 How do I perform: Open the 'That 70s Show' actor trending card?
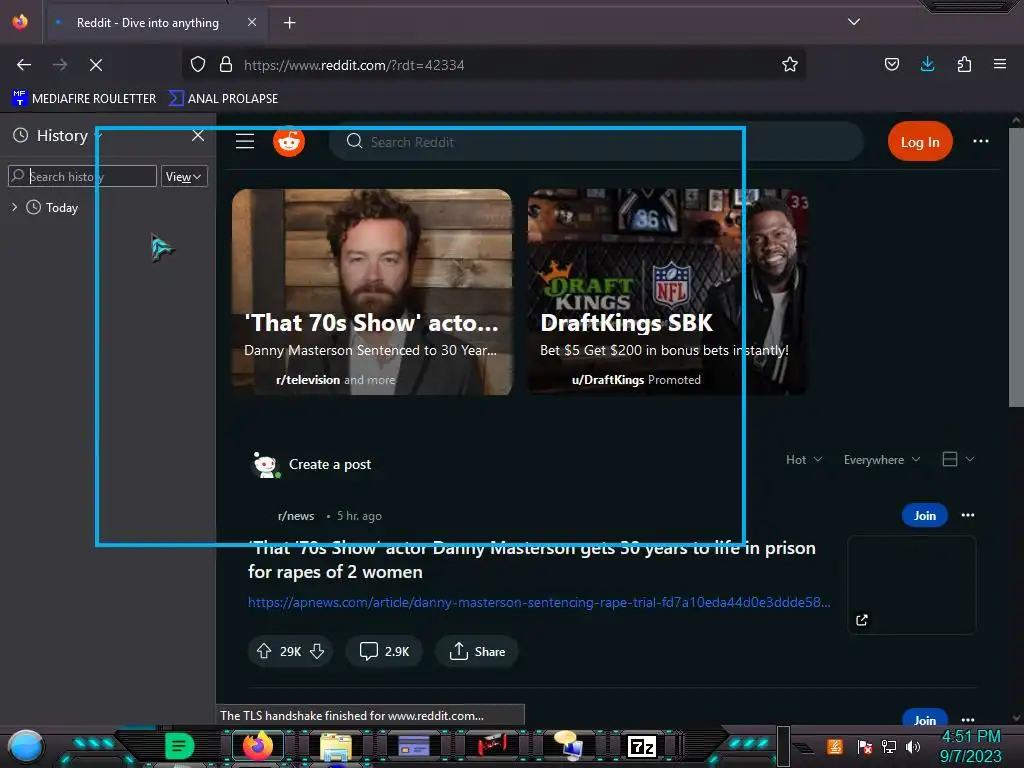pos(372,292)
